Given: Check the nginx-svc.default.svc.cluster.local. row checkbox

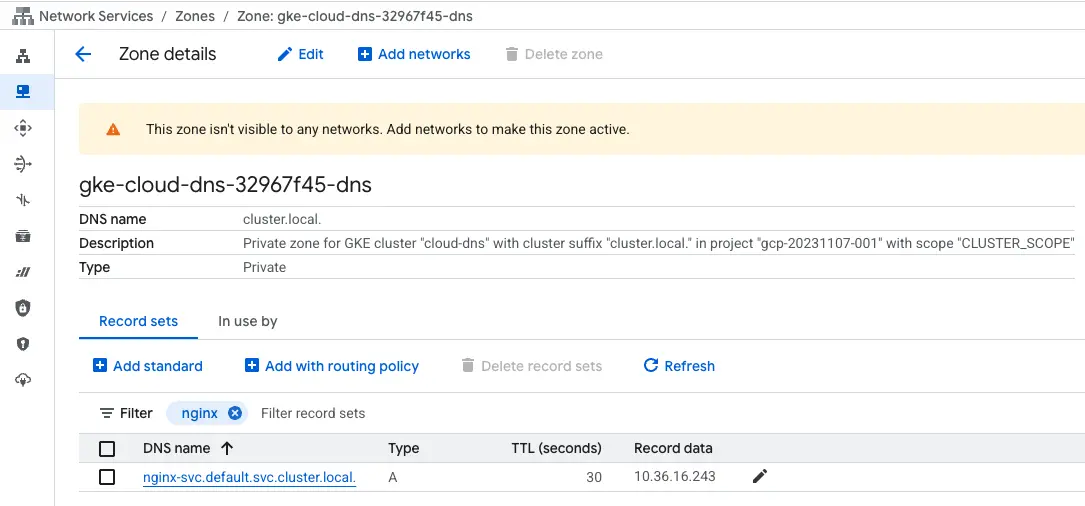Looking at the screenshot, I should [x=107, y=477].
